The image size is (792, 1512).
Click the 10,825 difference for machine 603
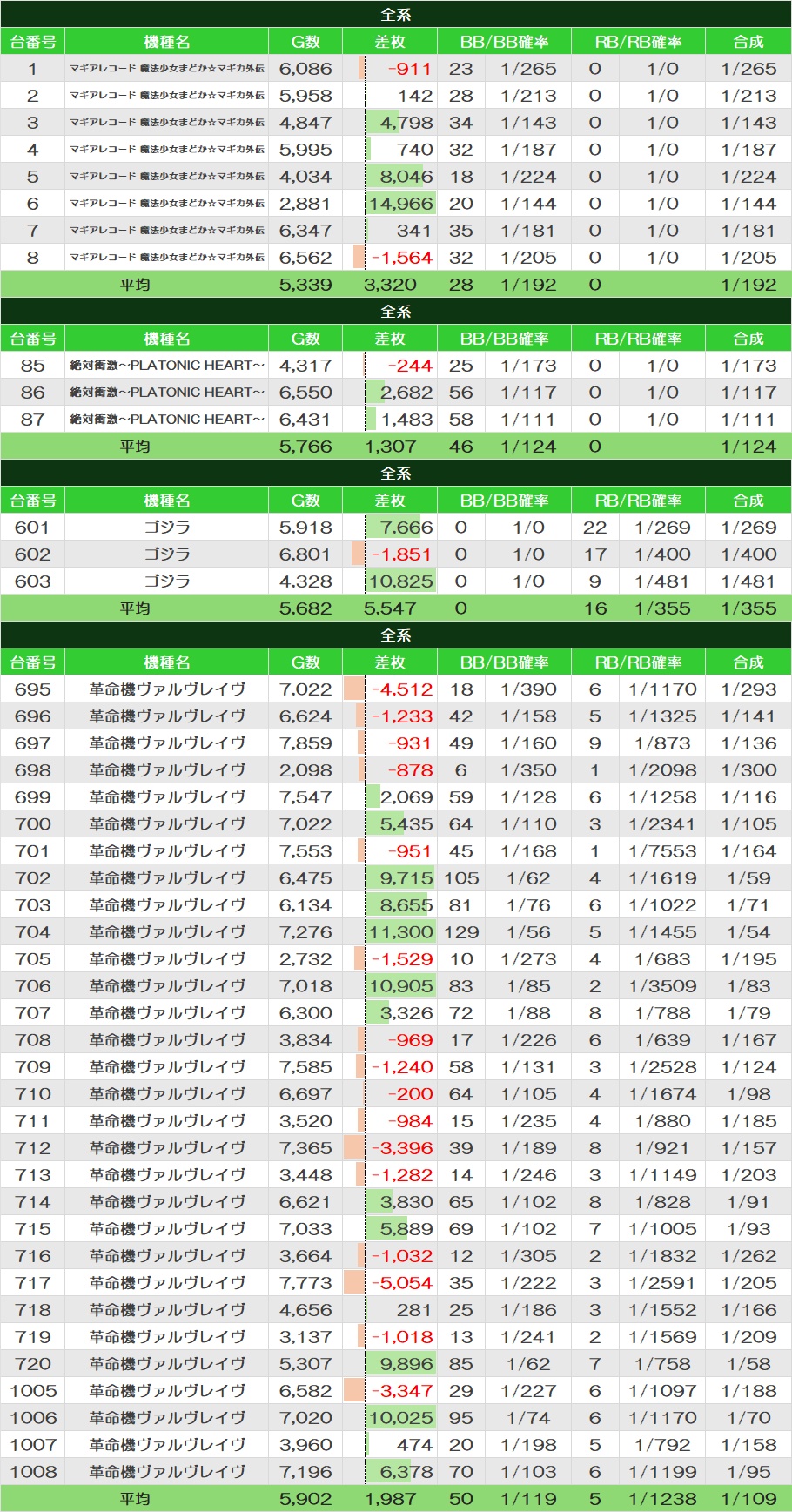(400, 581)
